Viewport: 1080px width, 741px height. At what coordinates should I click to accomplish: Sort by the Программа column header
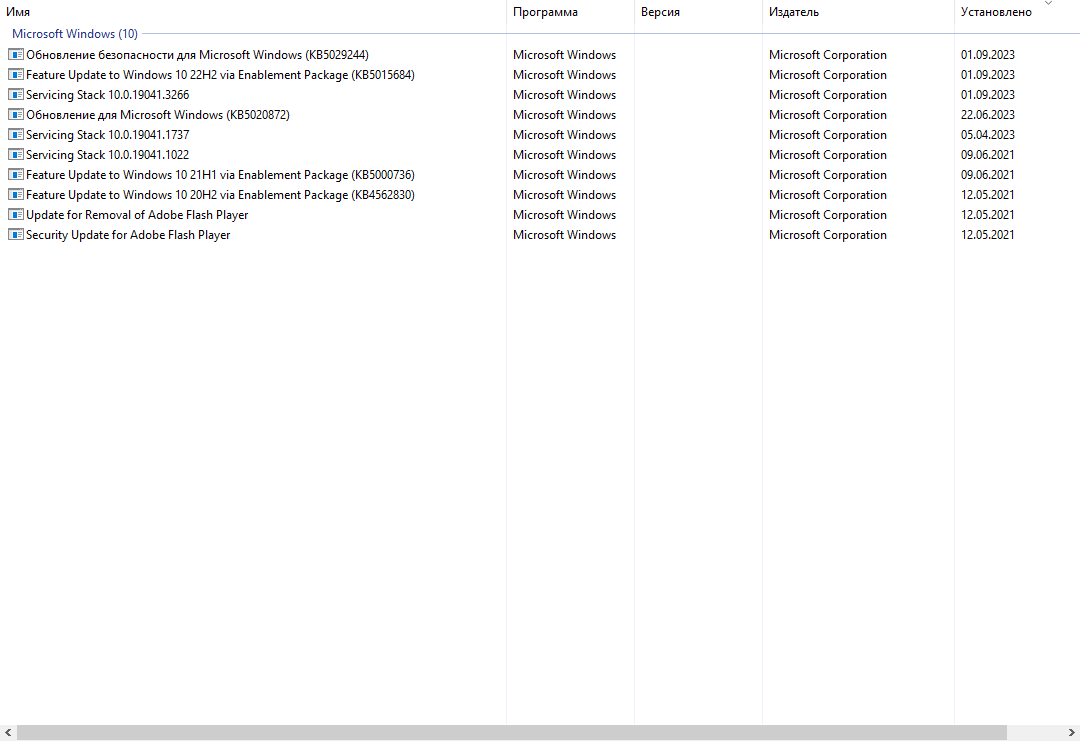point(570,12)
